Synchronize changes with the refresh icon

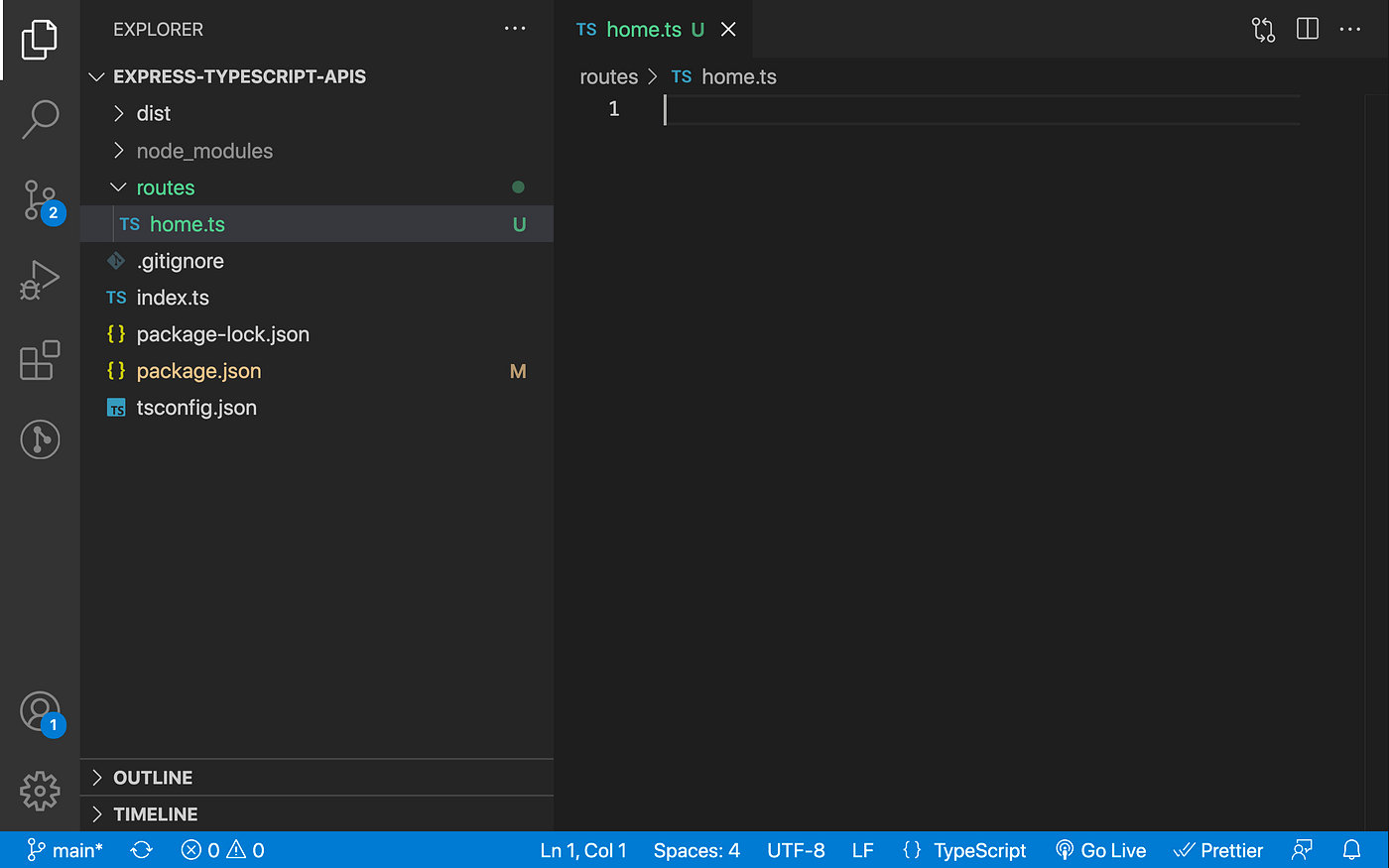click(x=141, y=849)
